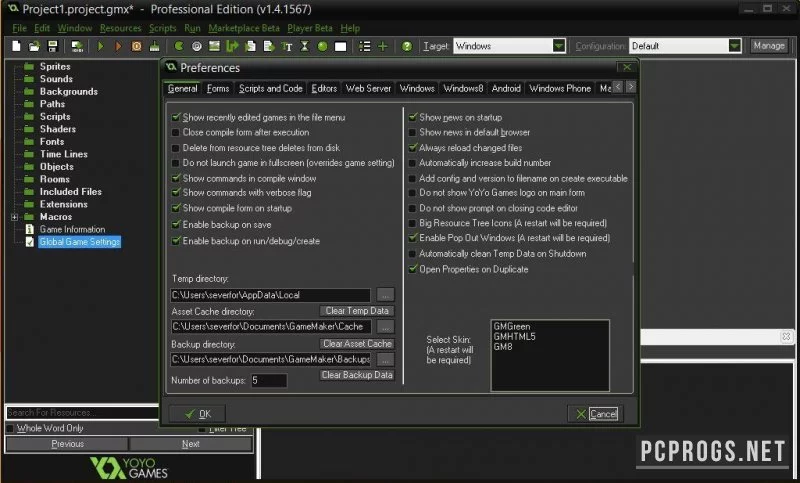800x483 pixels.
Task: Uncheck Show news on startup
Action: pos(413,117)
